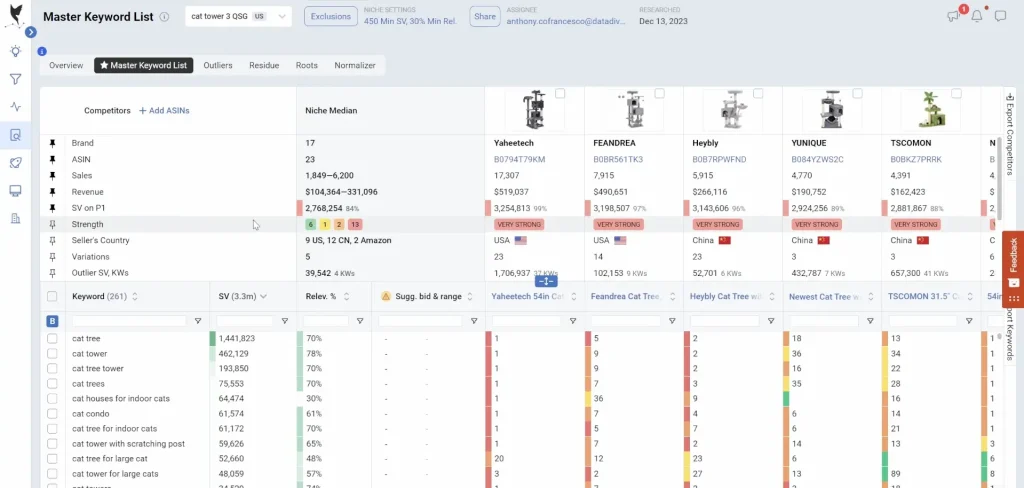Click the Exclusions button
Image resolution: width=1024 pixels, height=488 pixels.
[330, 17]
